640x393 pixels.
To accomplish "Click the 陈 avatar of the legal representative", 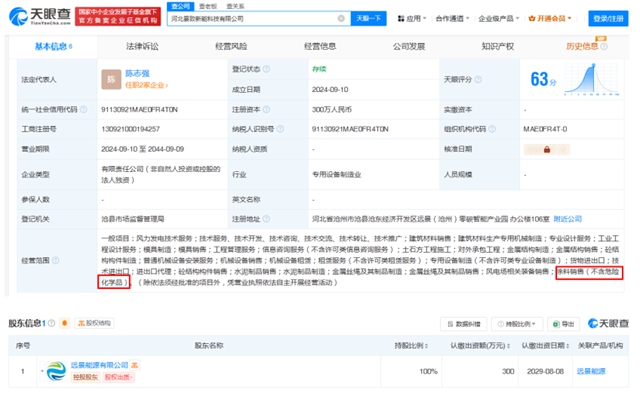I will point(111,79).
